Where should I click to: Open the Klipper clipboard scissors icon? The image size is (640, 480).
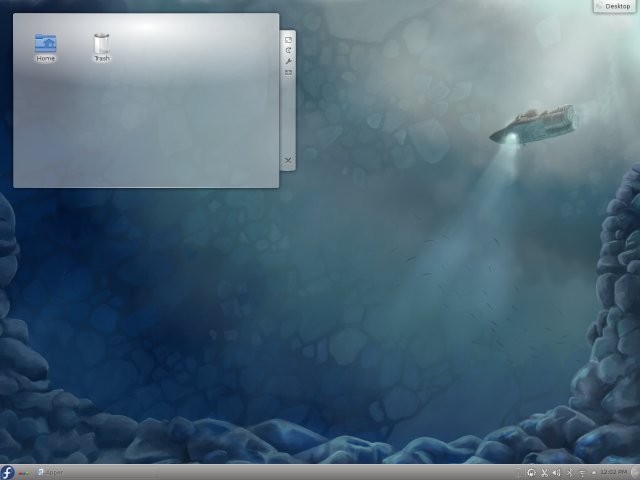544,472
